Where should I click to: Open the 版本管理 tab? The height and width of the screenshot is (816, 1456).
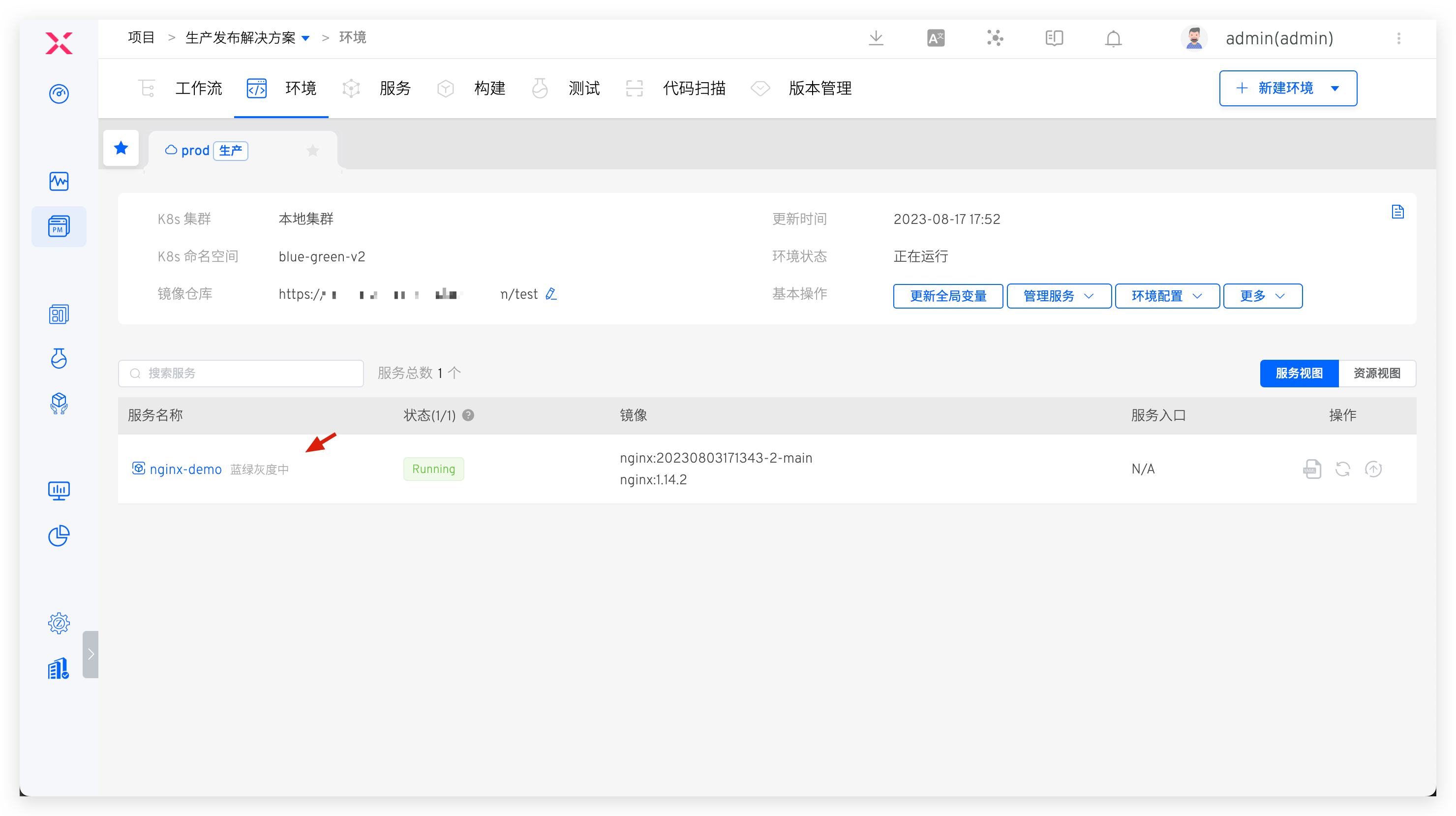click(819, 88)
